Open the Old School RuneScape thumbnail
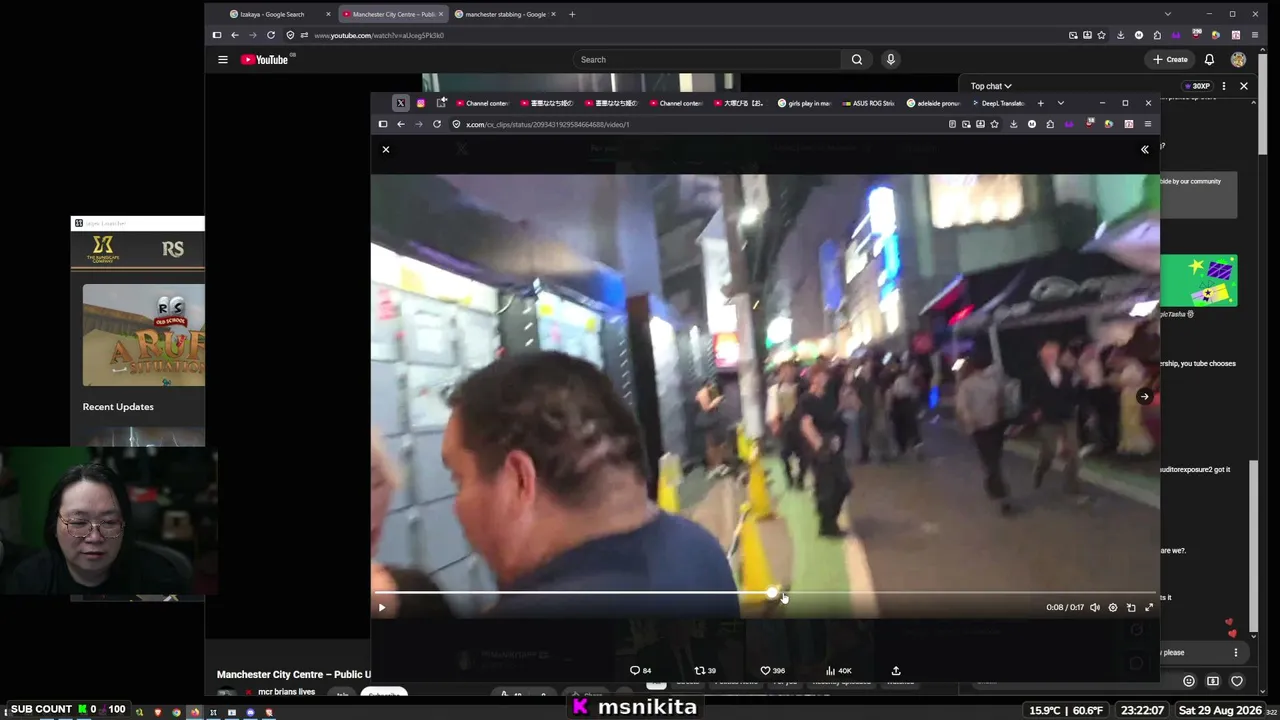Image resolution: width=1280 pixels, height=720 pixels. 144,335
